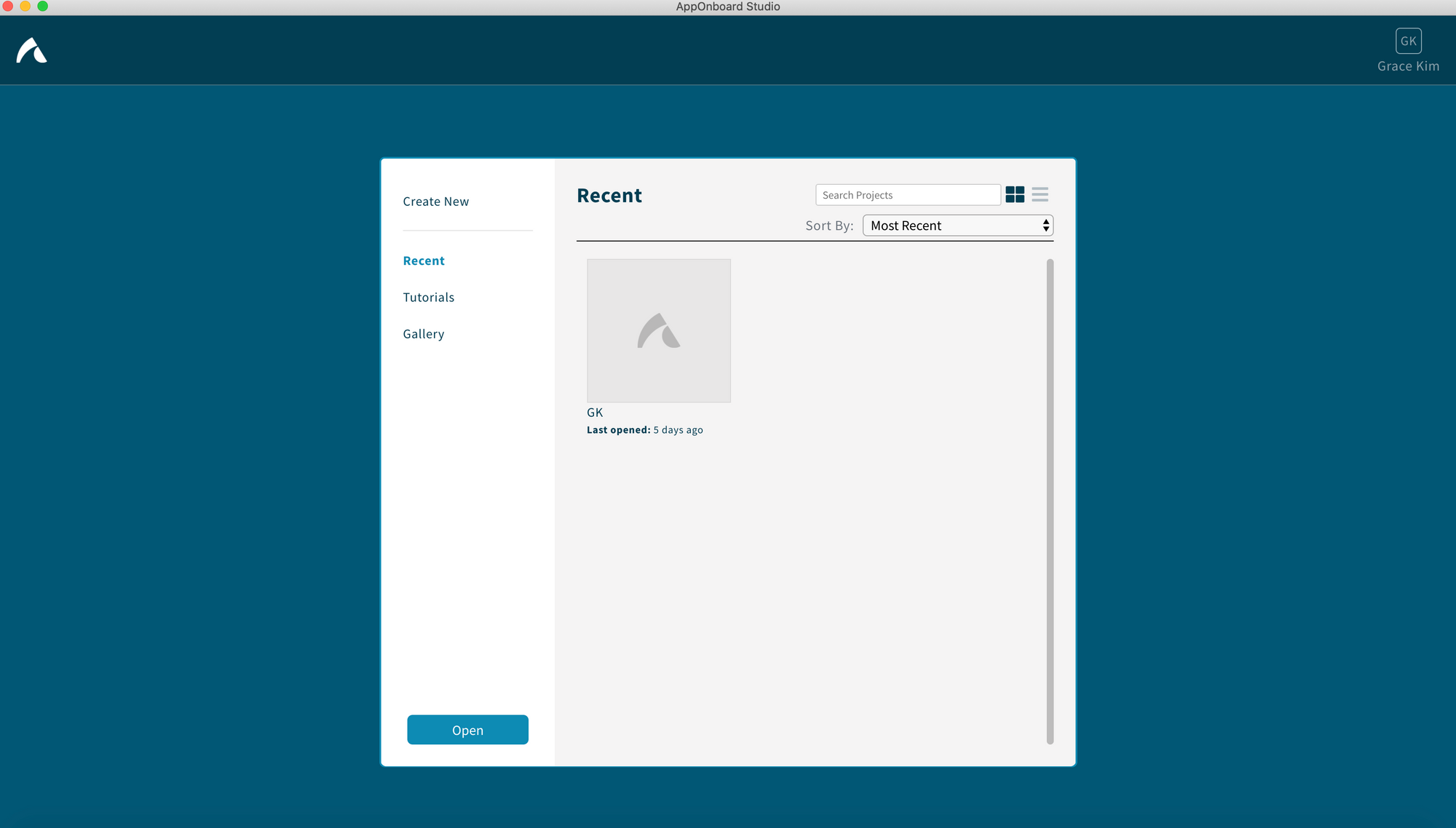Screen dimensions: 1456x828
Task: Open the GK user avatar icon
Action: coord(1408,41)
